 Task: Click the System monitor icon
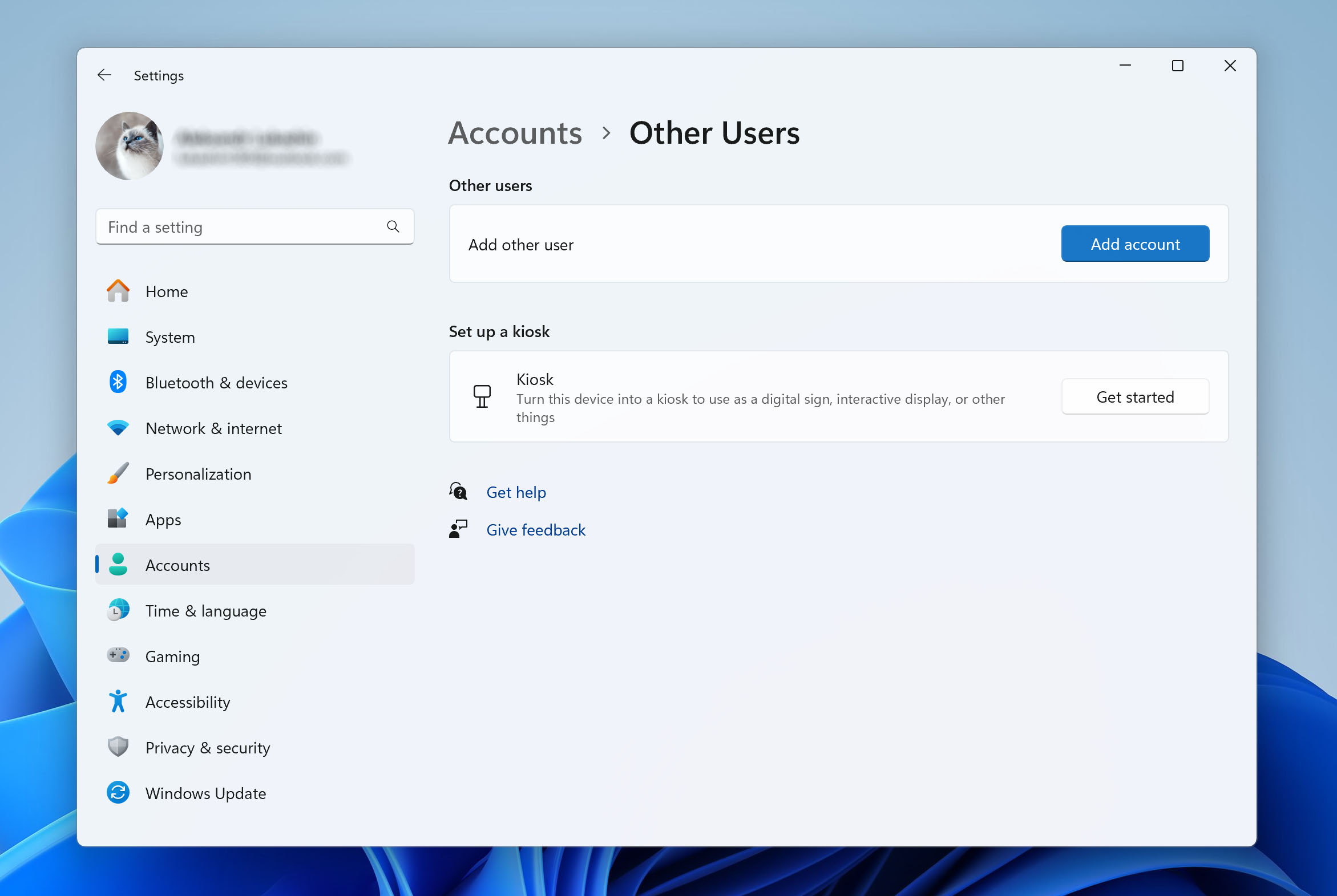(118, 336)
